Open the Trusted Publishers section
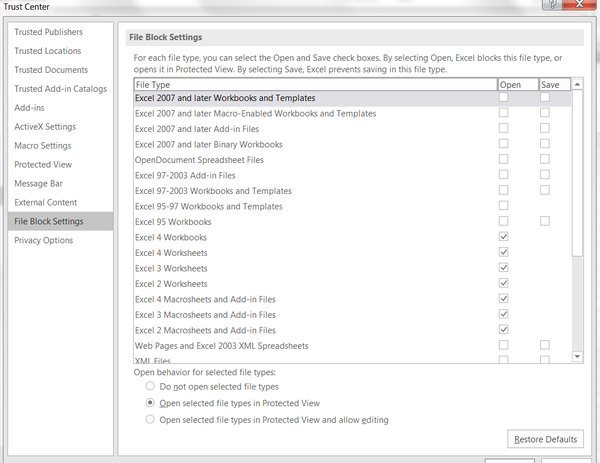This screenshot has width=600, height=463. 49,32
